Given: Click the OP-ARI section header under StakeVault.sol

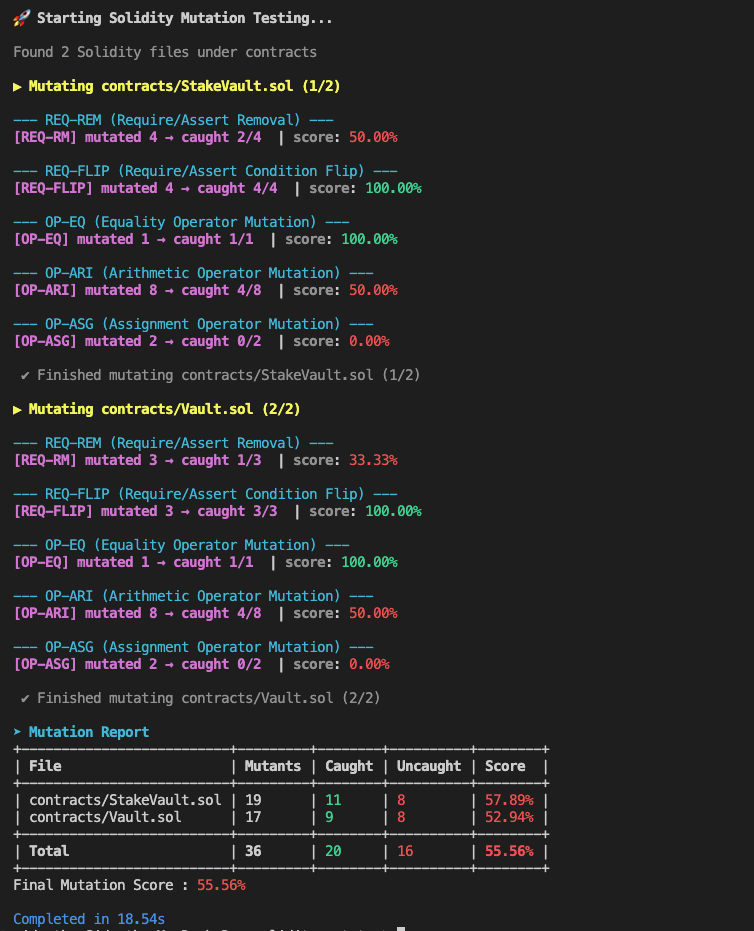Looking at the screenshot, I should click(x=193, y=274).
